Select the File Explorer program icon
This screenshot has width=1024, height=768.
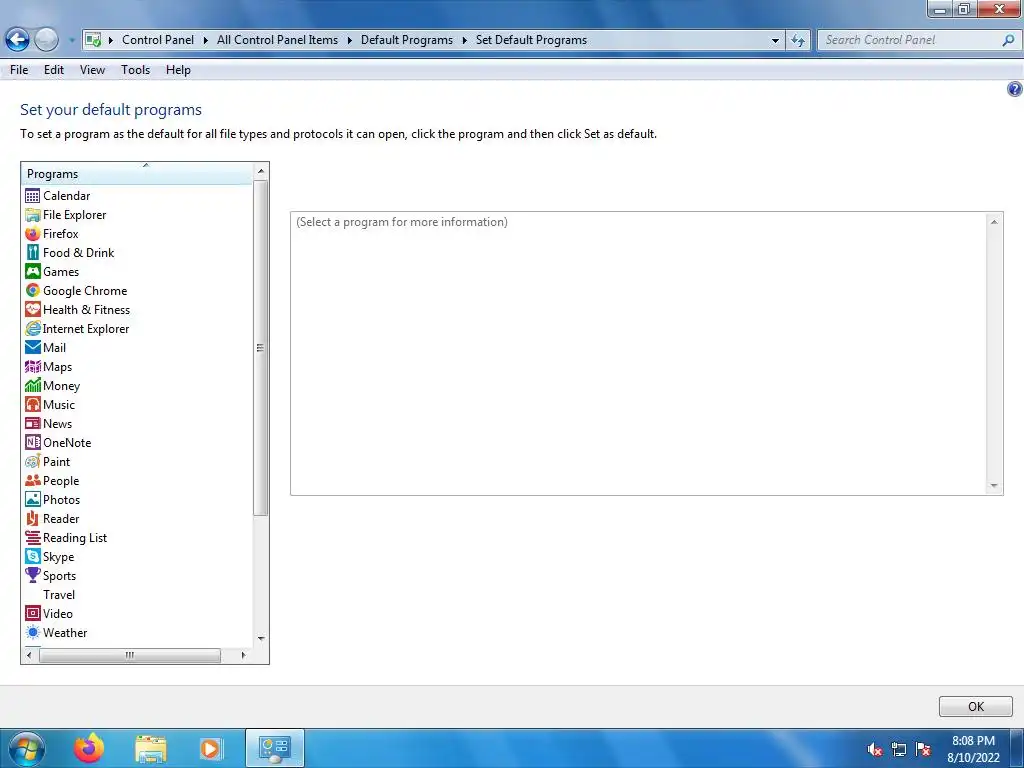(32, 215)
